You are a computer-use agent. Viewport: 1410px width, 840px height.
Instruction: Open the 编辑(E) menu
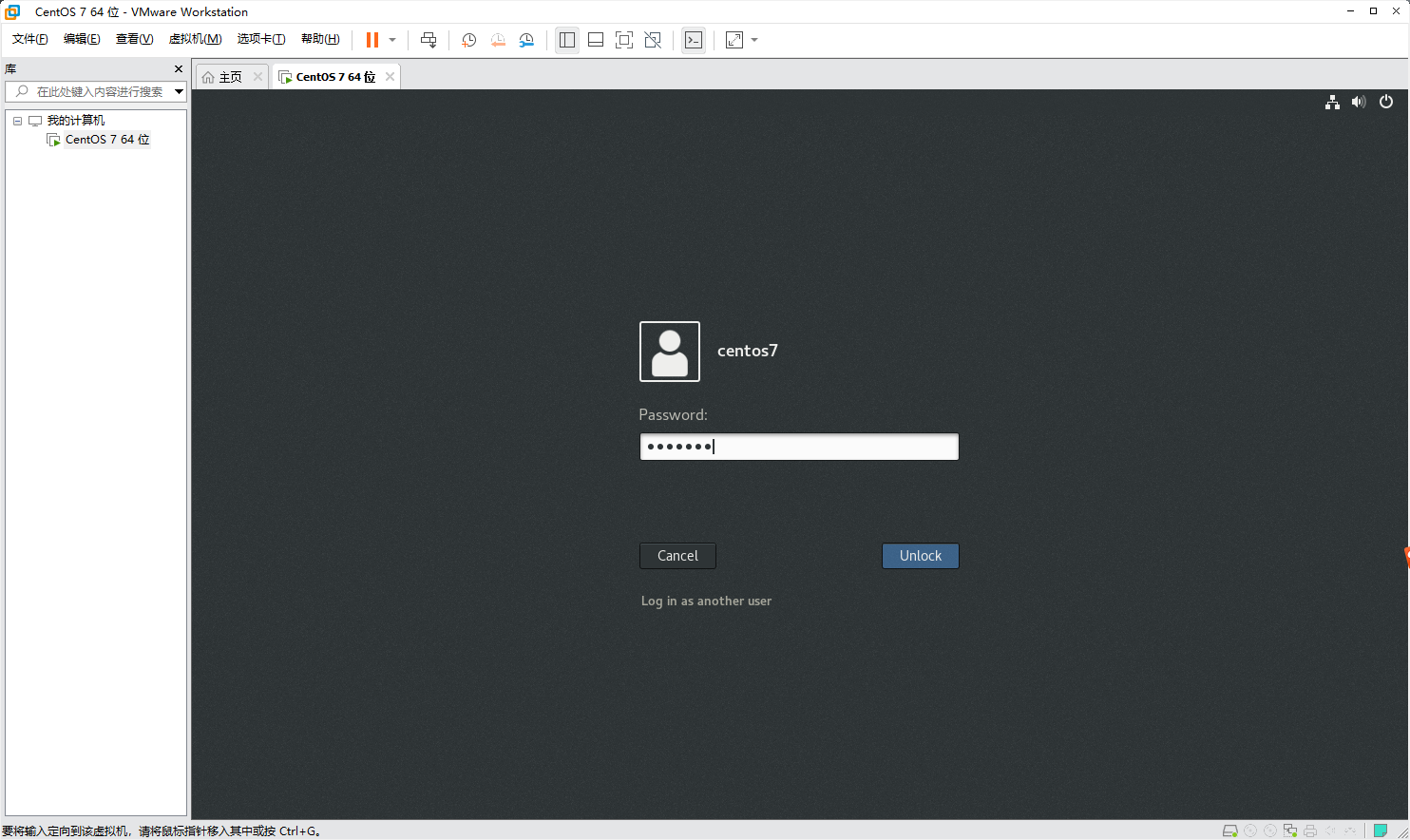[x=82, y=39]
